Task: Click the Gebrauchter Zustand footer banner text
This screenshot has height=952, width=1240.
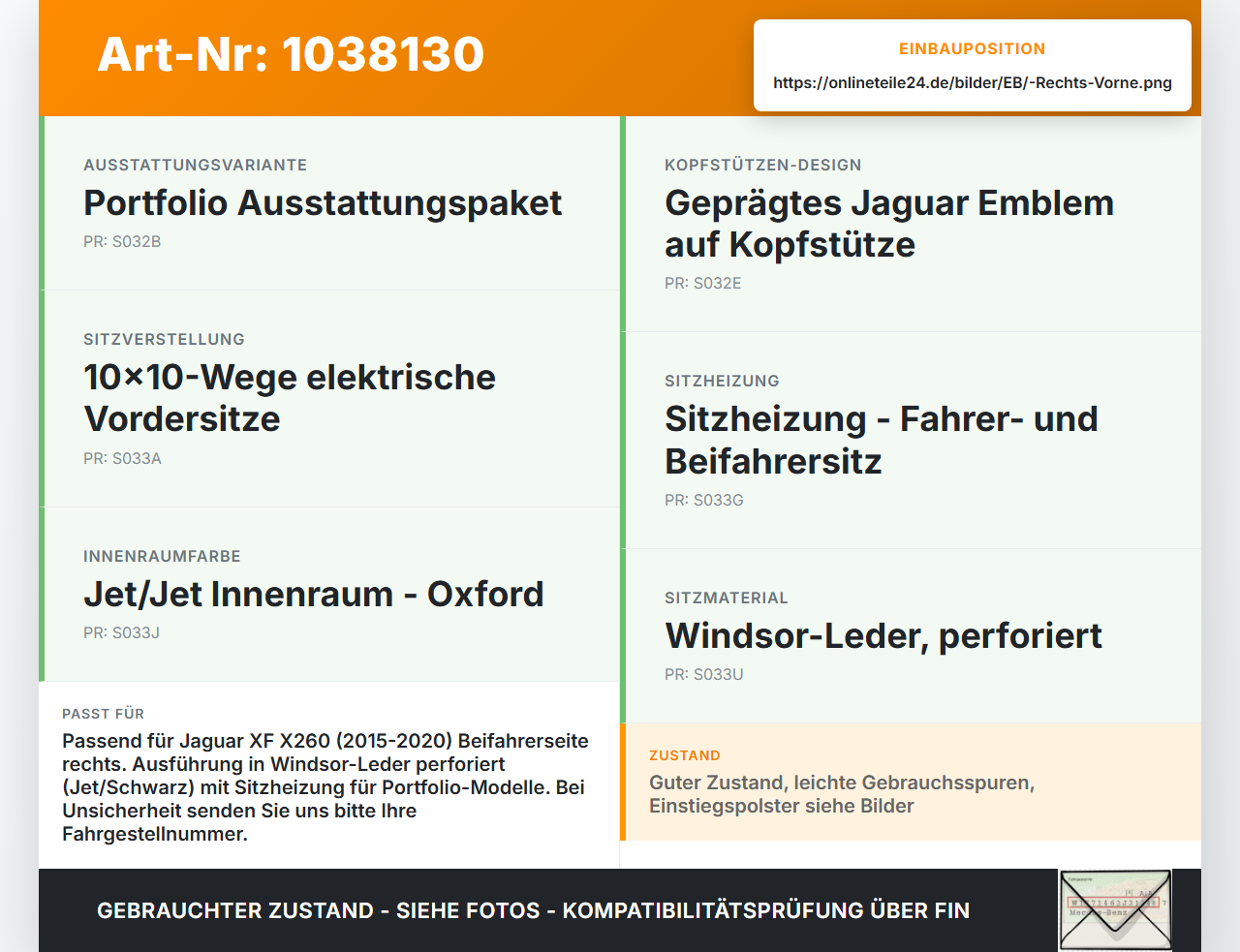Action: (533, 910)
